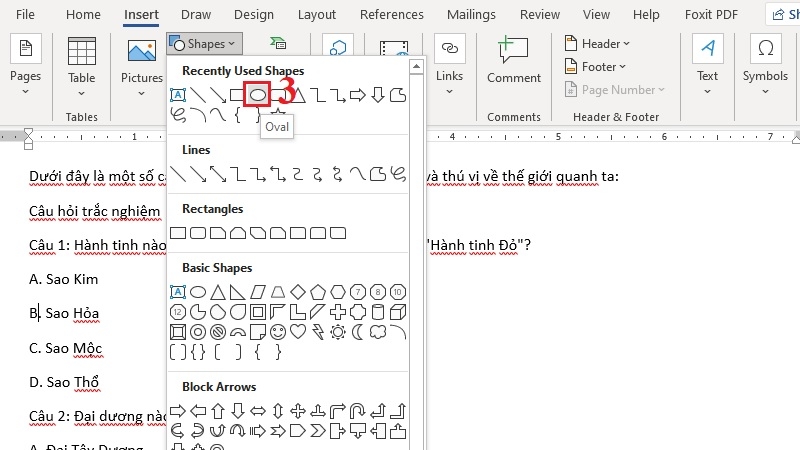
Task: Switch to the Mailings tab
Action: tap(471, 14)
